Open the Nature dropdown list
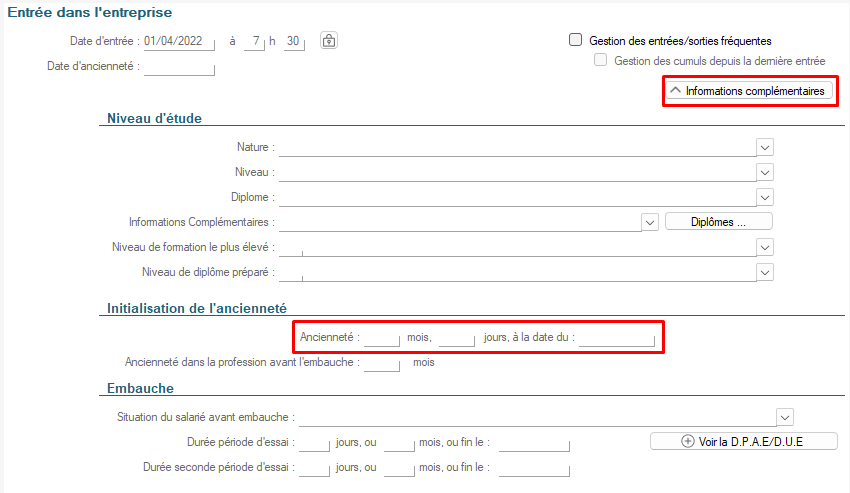The image size is (850, 493). click(765, 147)
